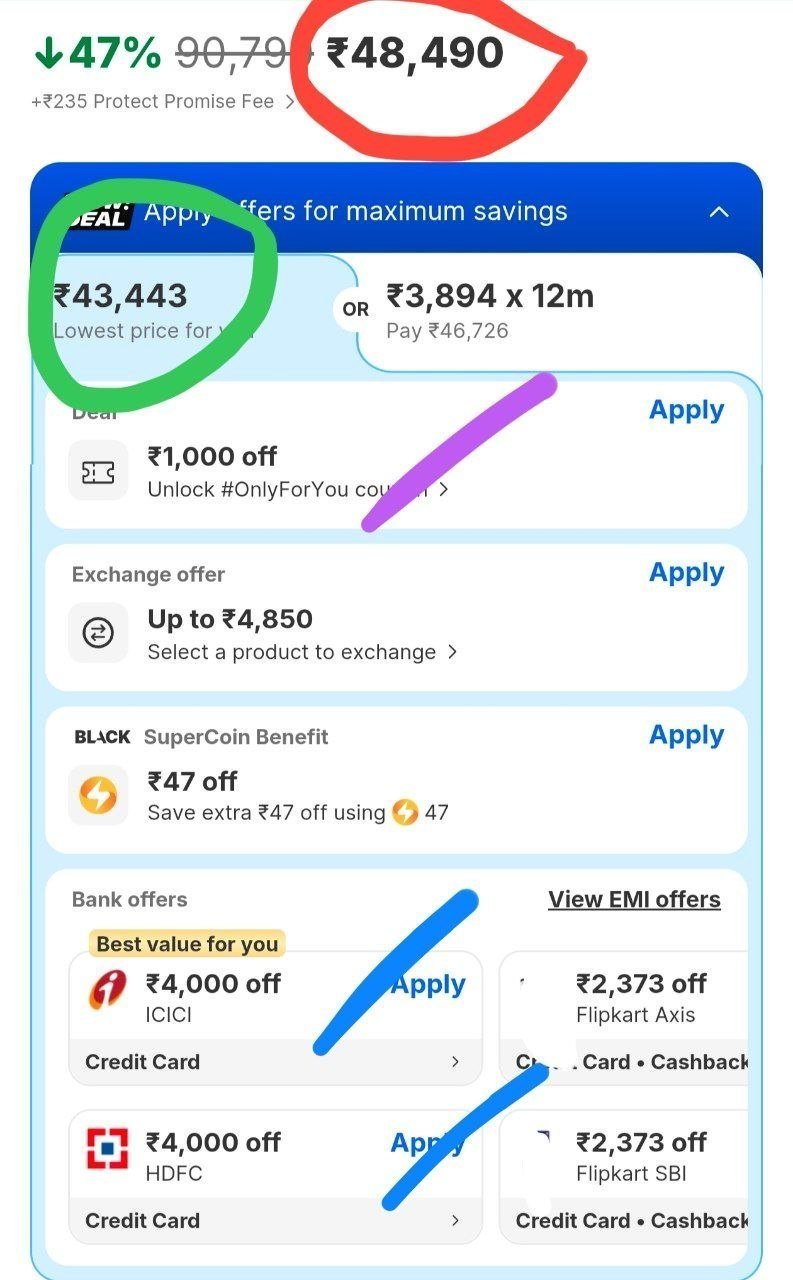The image size is (793, 1280).
Task: Click the SuperCoin lightning icon
Action: (98, 796)
